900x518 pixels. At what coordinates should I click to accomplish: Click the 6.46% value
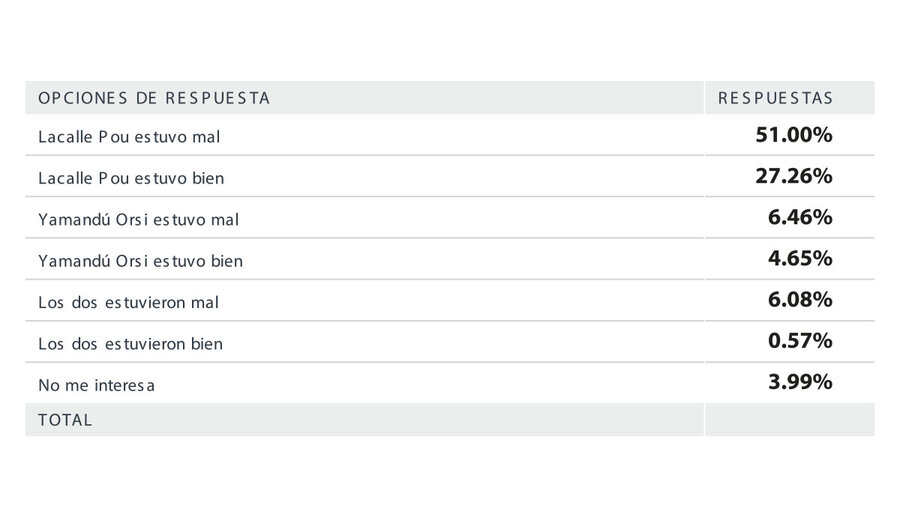pos(800,218)
